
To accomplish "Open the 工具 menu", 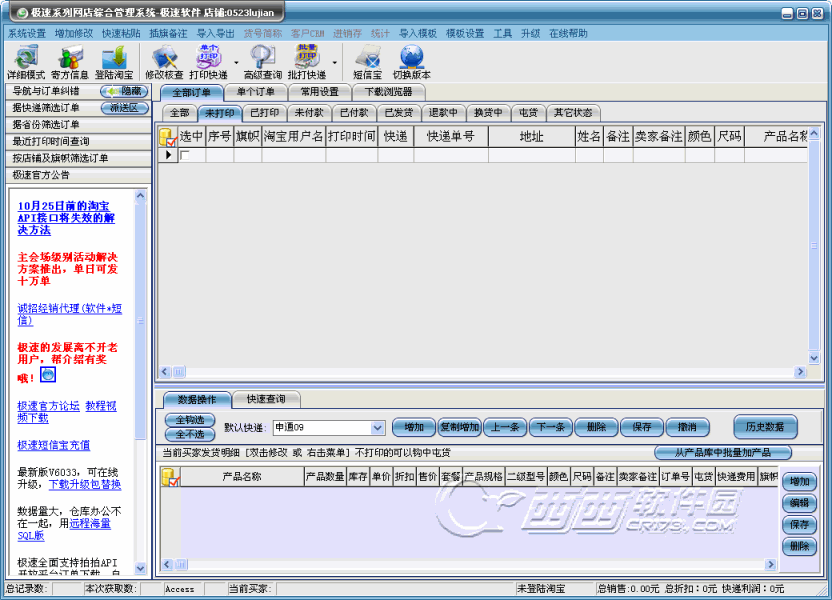I will point(502,33).
